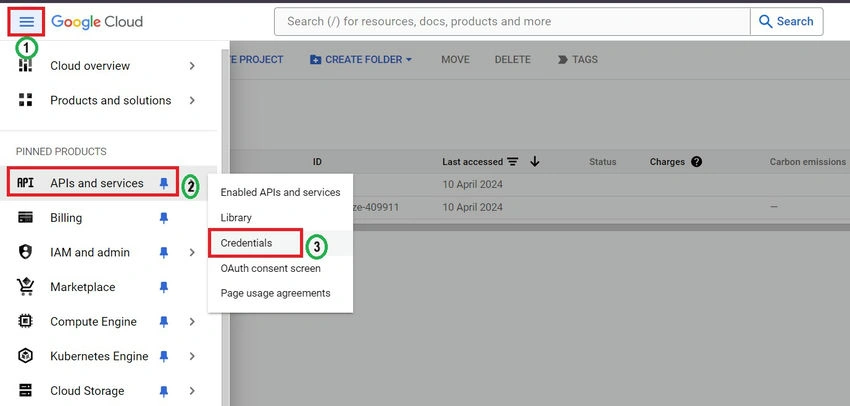Click the ID column header

317,162
